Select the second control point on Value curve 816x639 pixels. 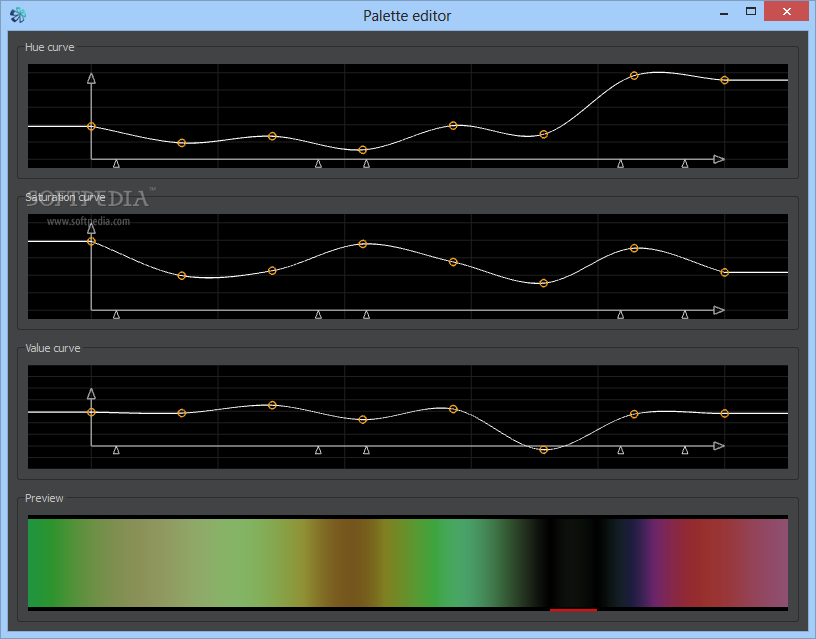point(182,413)
